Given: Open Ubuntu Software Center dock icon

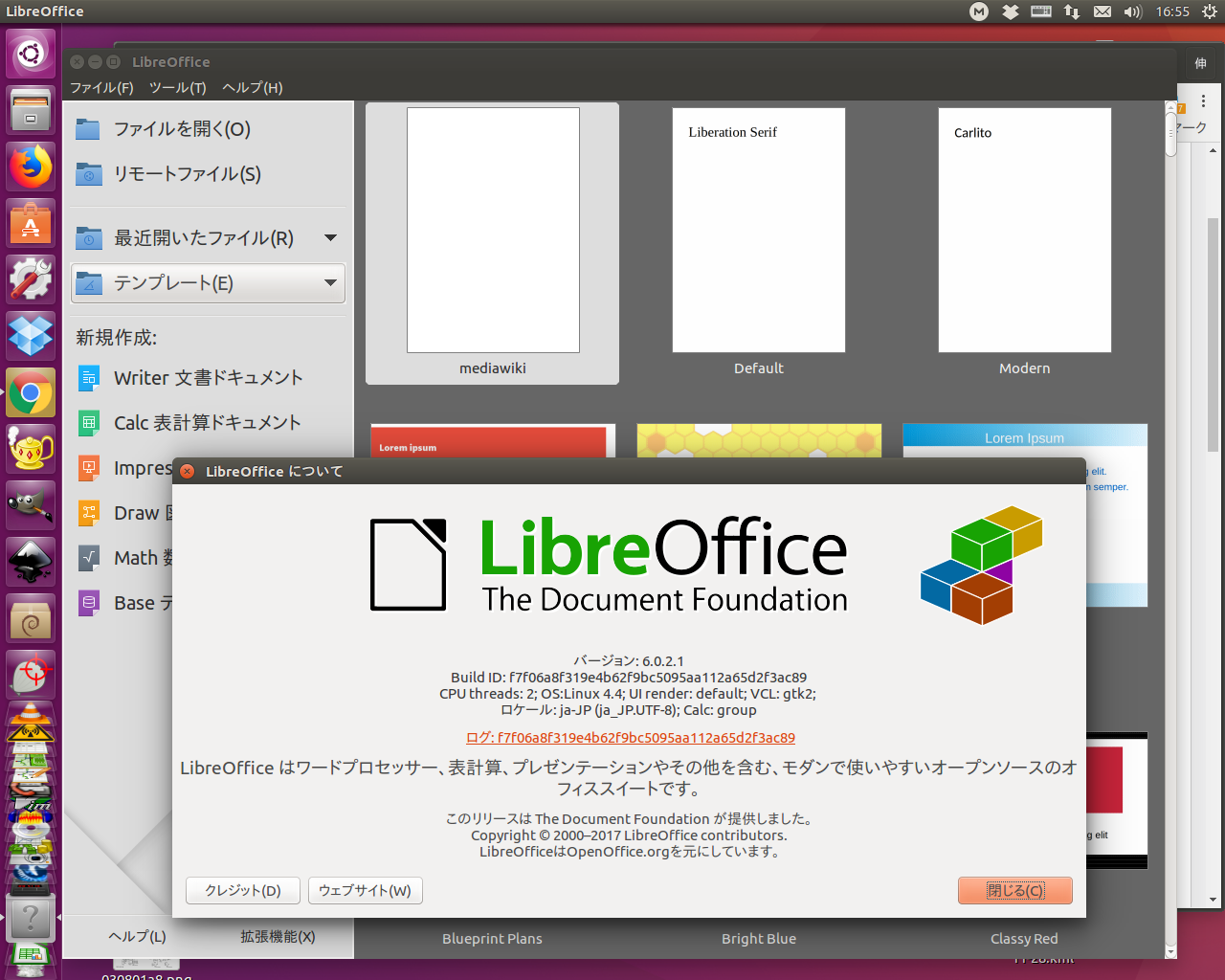Looking at the screenshot, I should pos(31,223).
